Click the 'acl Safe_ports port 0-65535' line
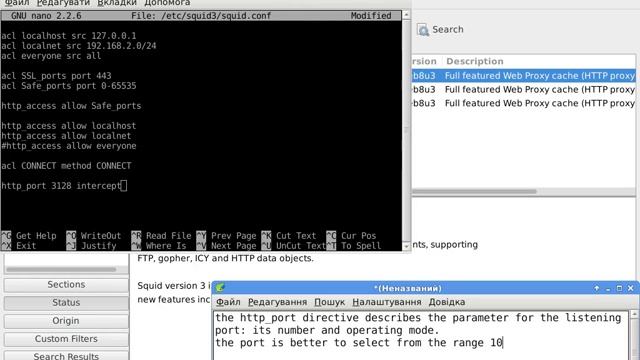640x360 pixels. pyautogui.click(x=69, y=86)
